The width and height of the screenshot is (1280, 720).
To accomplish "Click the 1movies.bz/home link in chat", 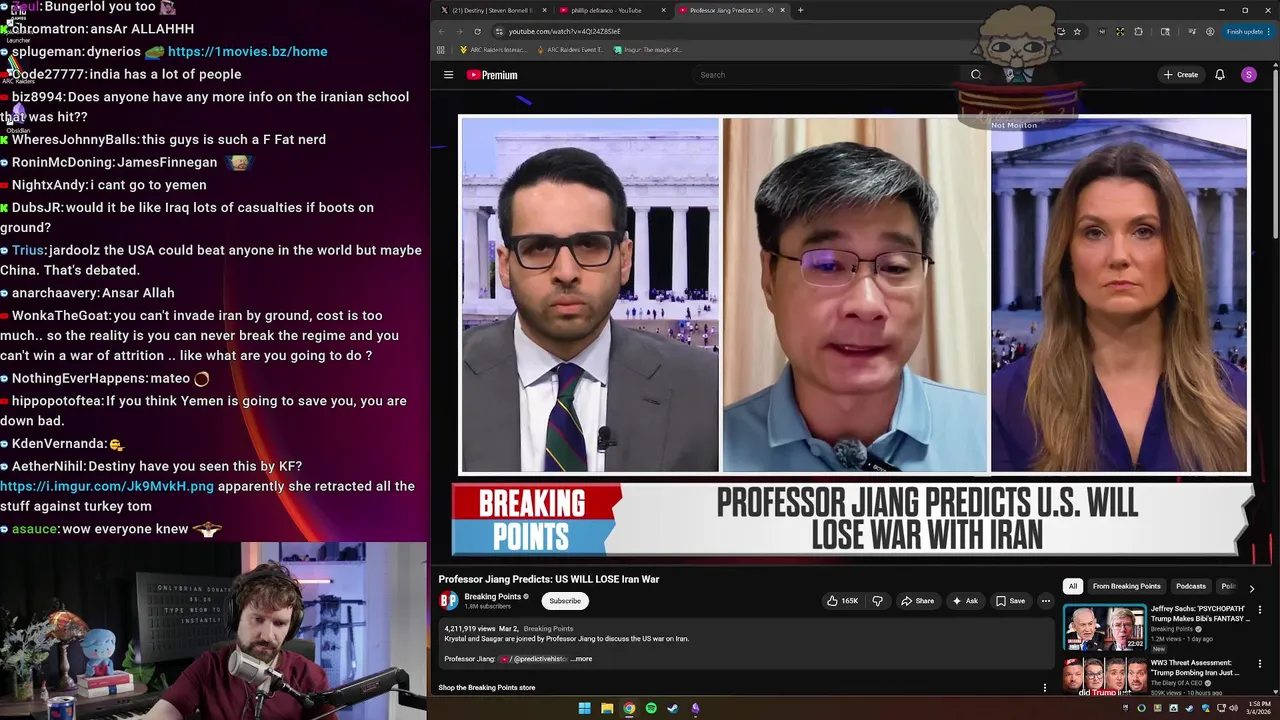I will tap(247, 51).
